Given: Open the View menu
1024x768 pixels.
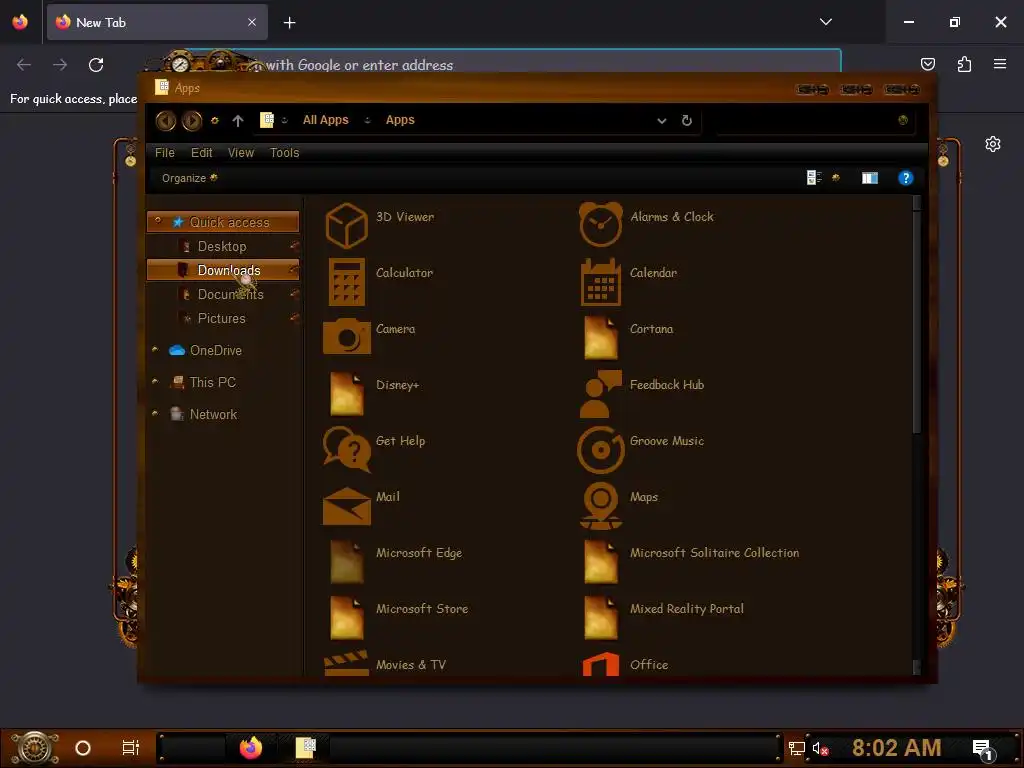Looking at the screenshot, I should point(240,153).
